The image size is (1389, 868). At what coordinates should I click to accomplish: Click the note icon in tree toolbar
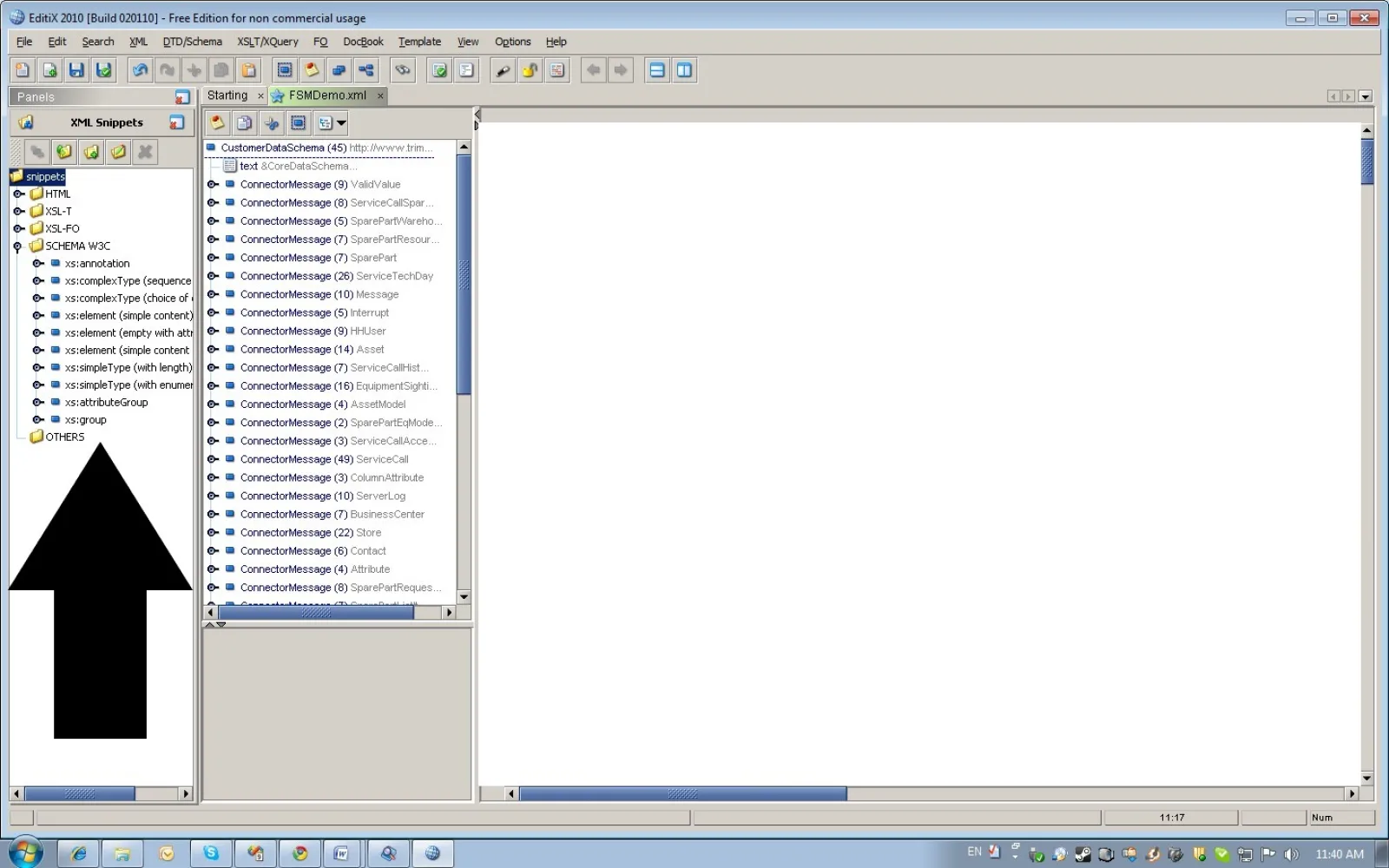click(x=217, y=123)
